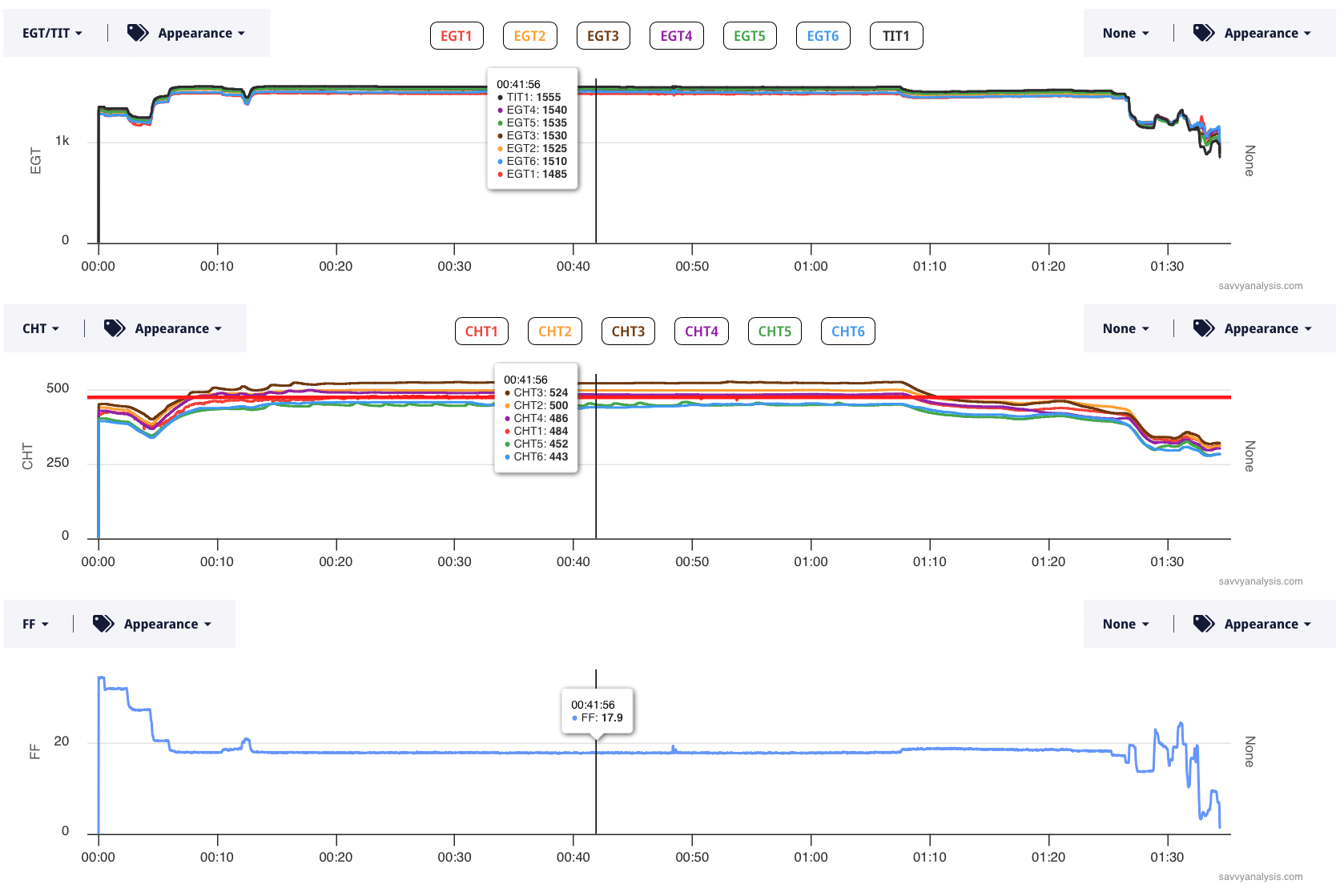Toggle the EGT4 legend button
This screenshot has height=896, width=1344.
click(676, 36)
